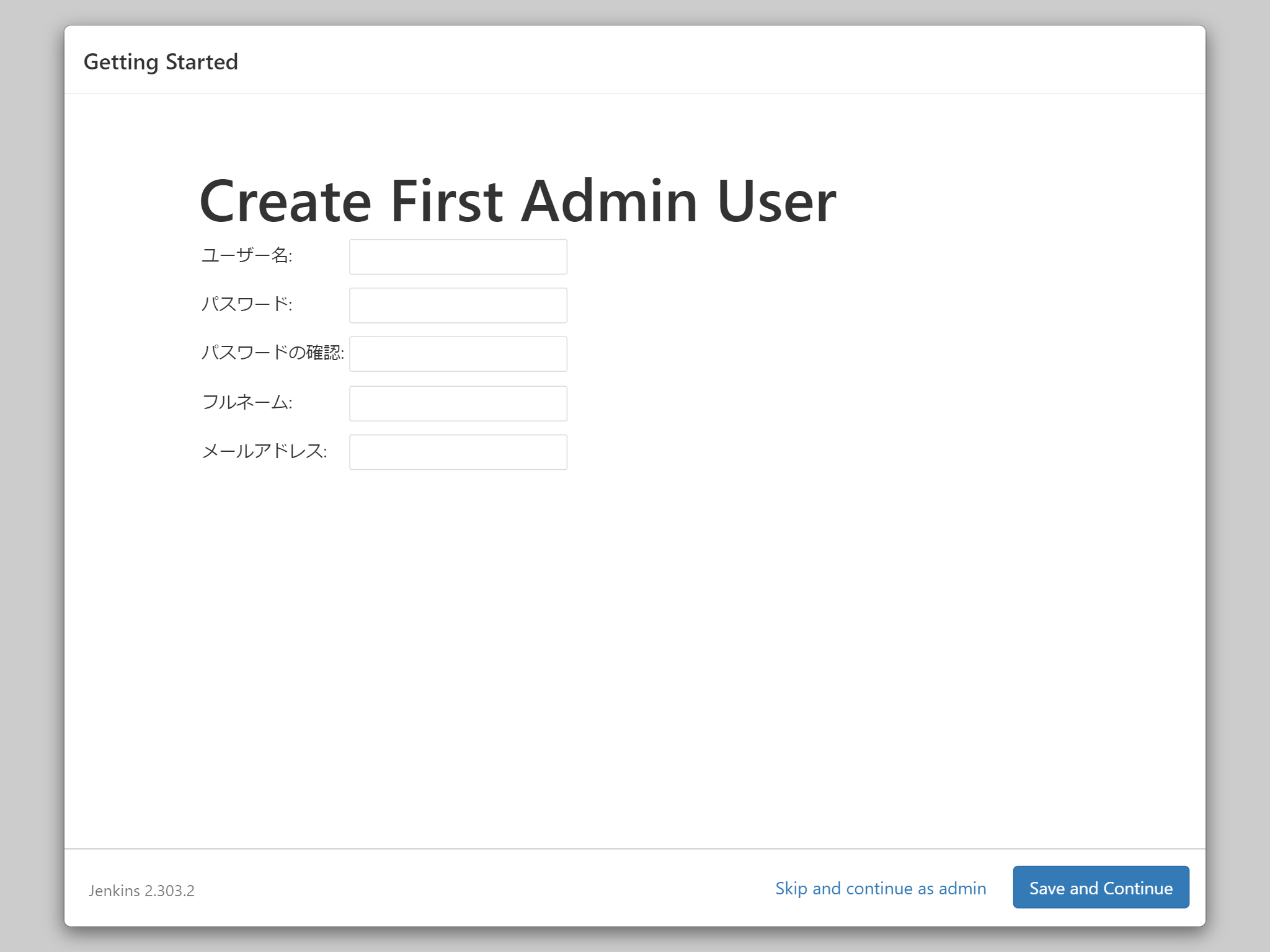Click the Getting Started dialog title
The image size is (1270, 952).
[x=161, y=62]
